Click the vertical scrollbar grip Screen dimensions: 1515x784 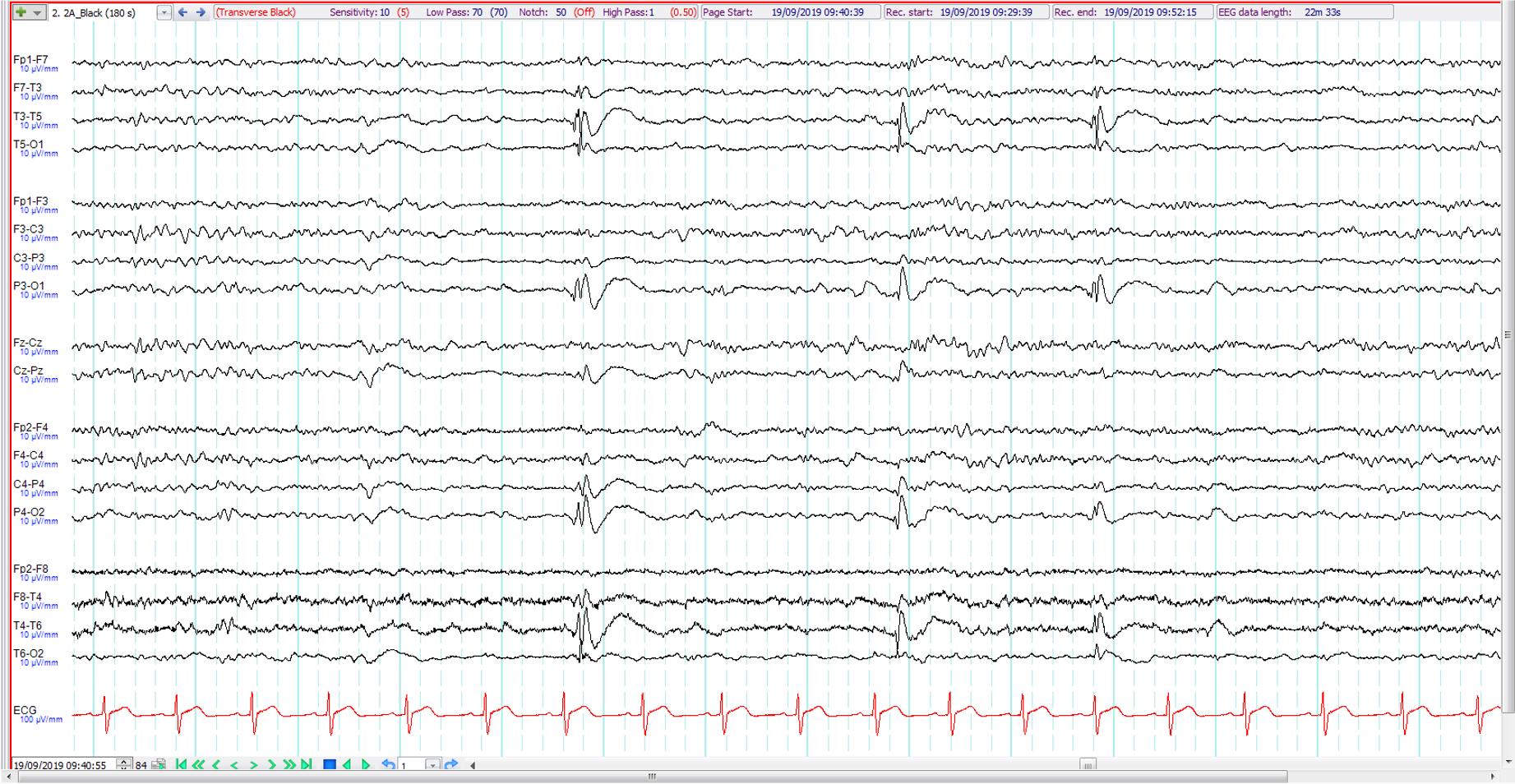(x=1508, y=334)
